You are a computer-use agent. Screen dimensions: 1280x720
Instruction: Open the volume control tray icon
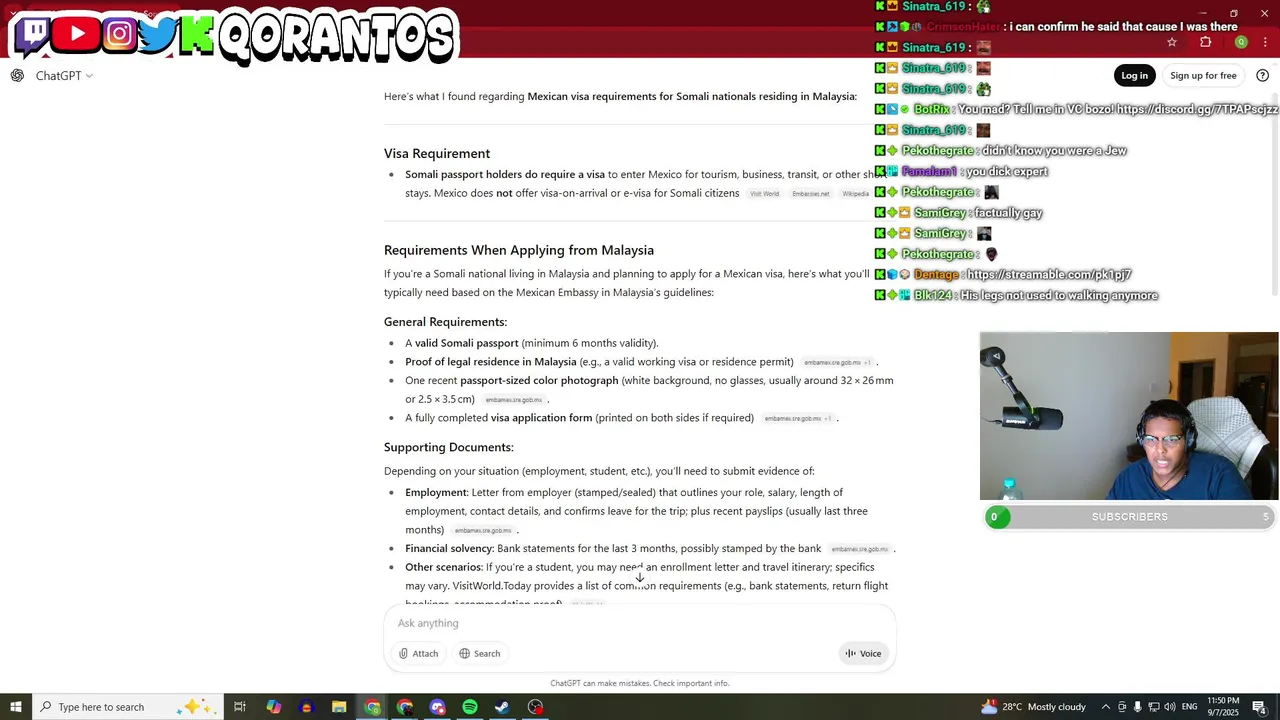1170,707
